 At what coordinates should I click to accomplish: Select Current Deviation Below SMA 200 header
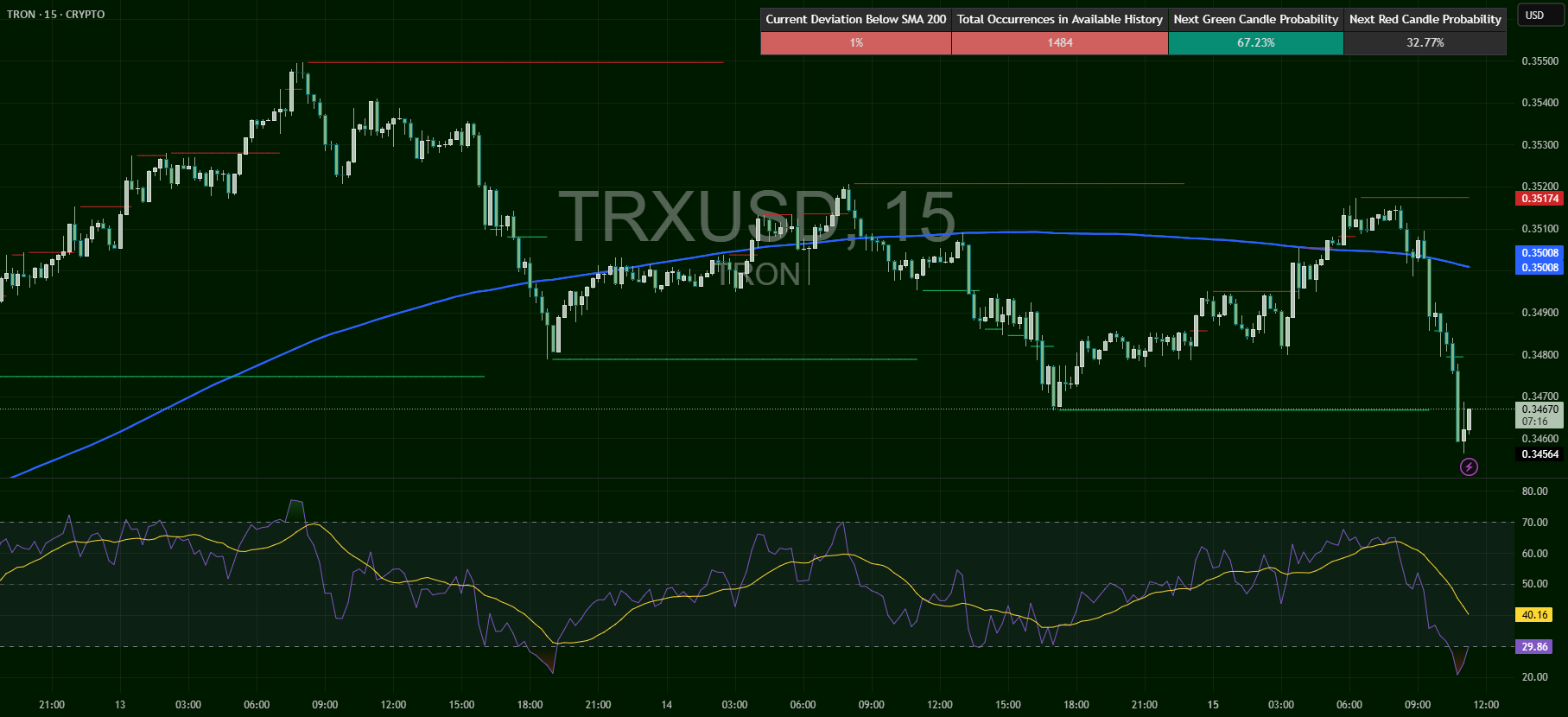pyautogui.click(x=855, y=19)
